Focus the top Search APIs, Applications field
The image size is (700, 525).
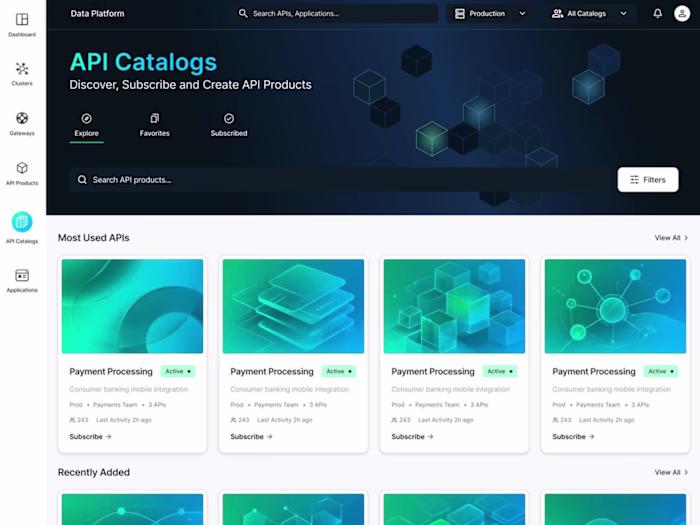click(x=335, y=13)
